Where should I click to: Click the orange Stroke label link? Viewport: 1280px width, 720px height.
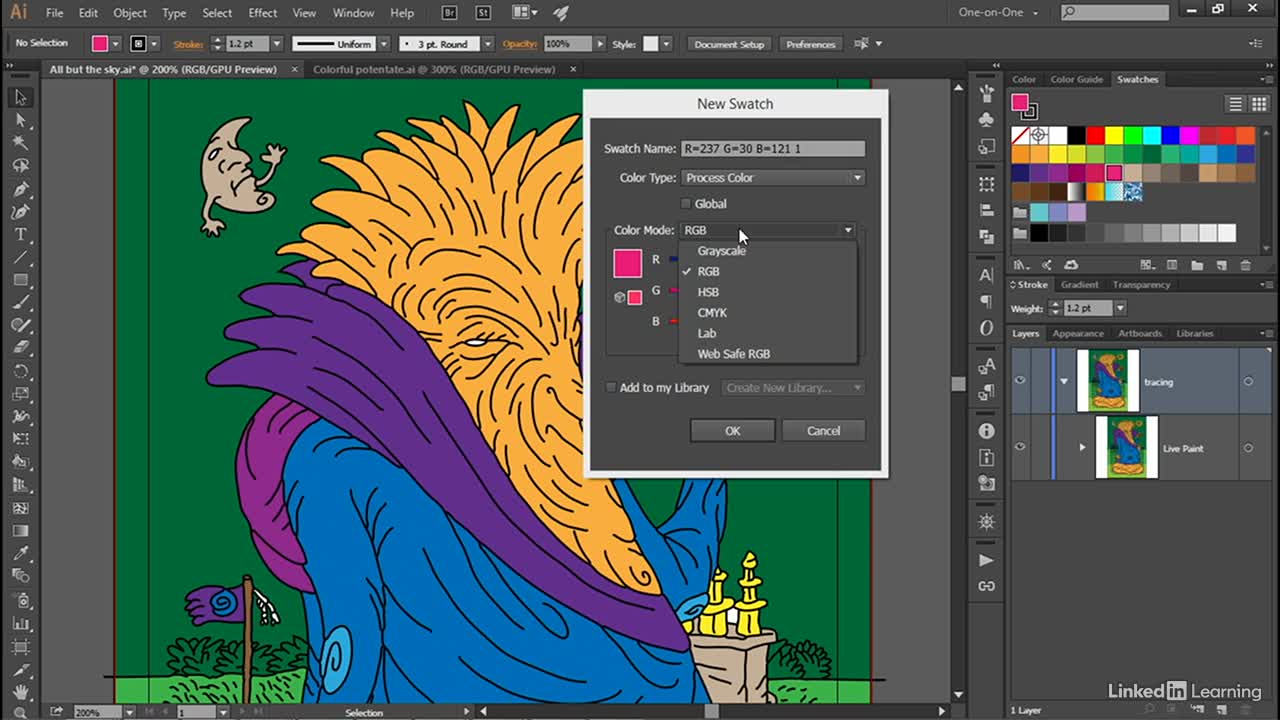click(x=188, y=44)
